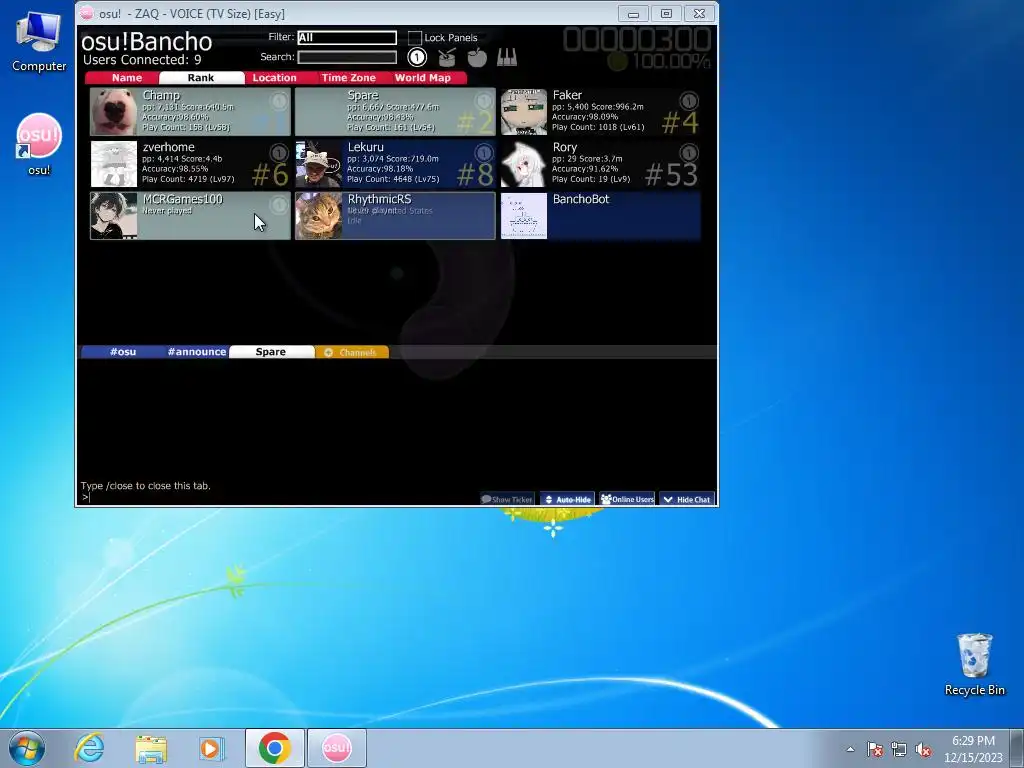Click Champ's dog avatar
This screenshot has height=768, width=1024.
point(114,112)
